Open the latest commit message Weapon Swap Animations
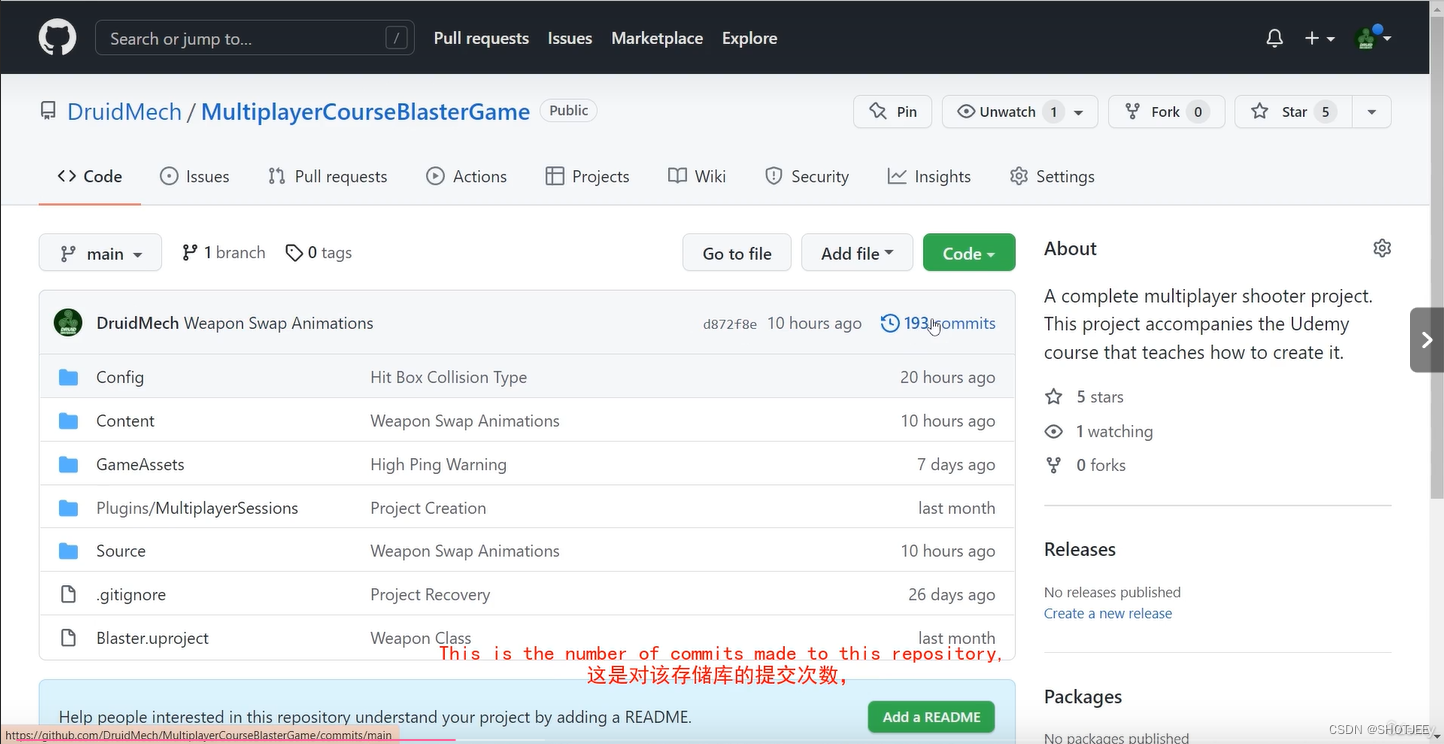This screenshot has height=744, width=1444. click(x=278, y=323)
